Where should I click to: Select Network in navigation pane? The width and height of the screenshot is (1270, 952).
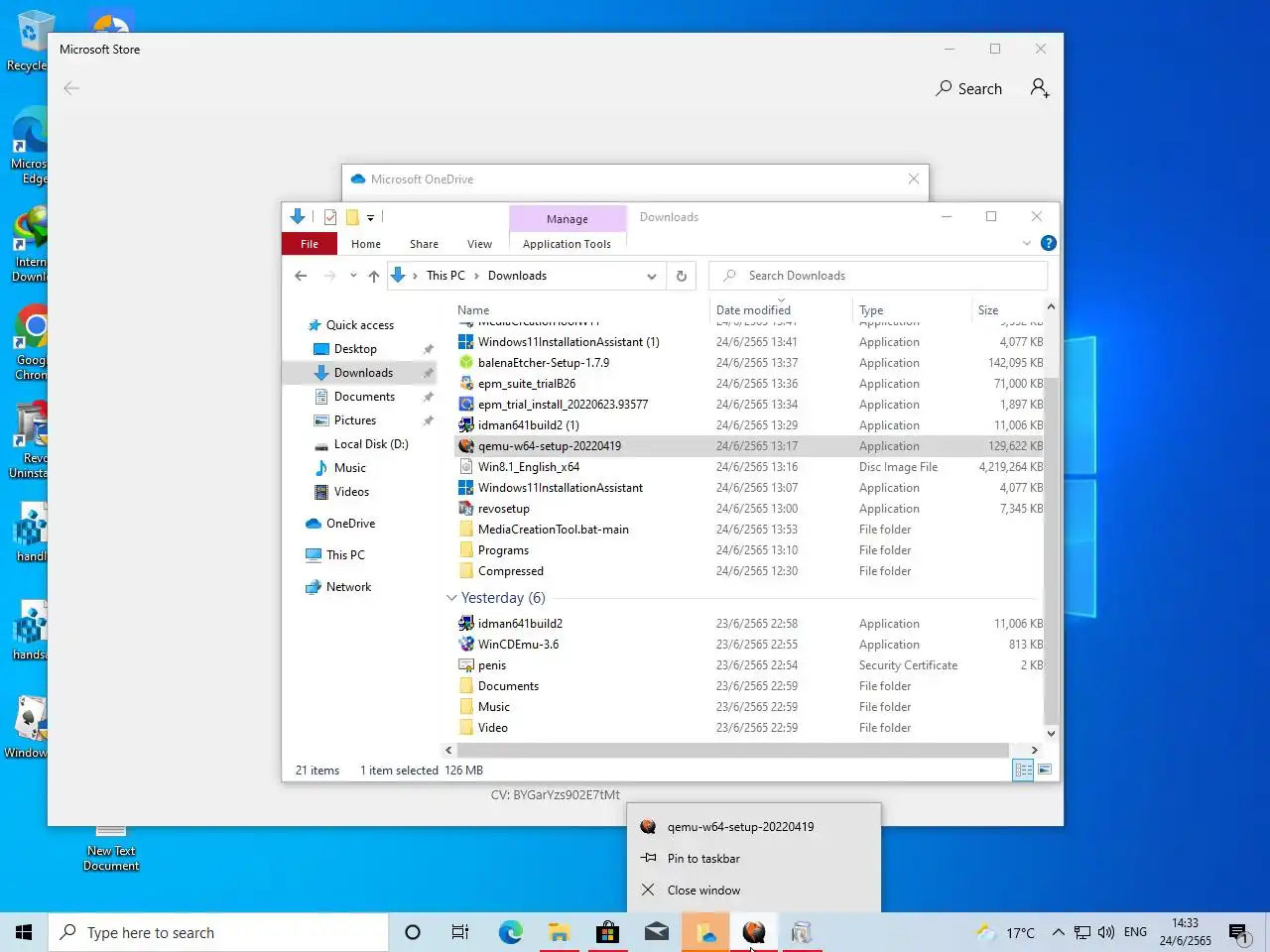348,587
